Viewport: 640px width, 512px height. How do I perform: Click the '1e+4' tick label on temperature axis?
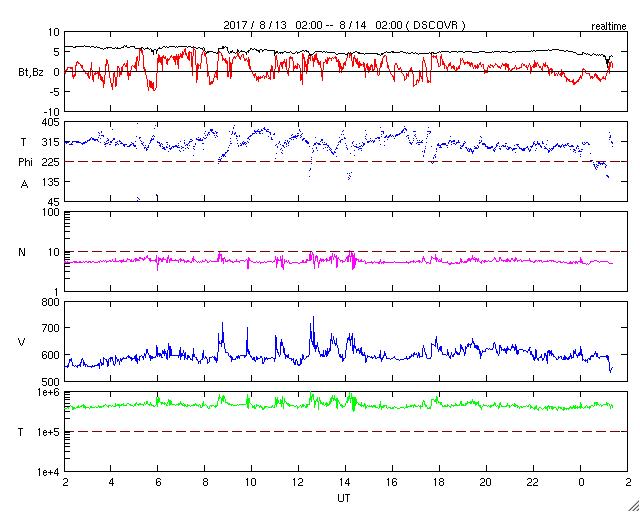pos(49,472)
